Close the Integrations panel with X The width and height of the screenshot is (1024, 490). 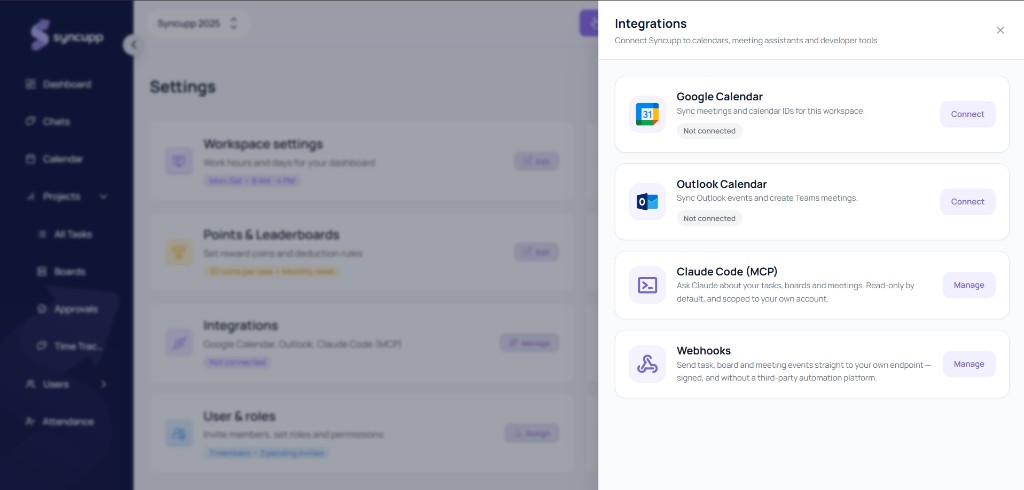coord(1000,30)
